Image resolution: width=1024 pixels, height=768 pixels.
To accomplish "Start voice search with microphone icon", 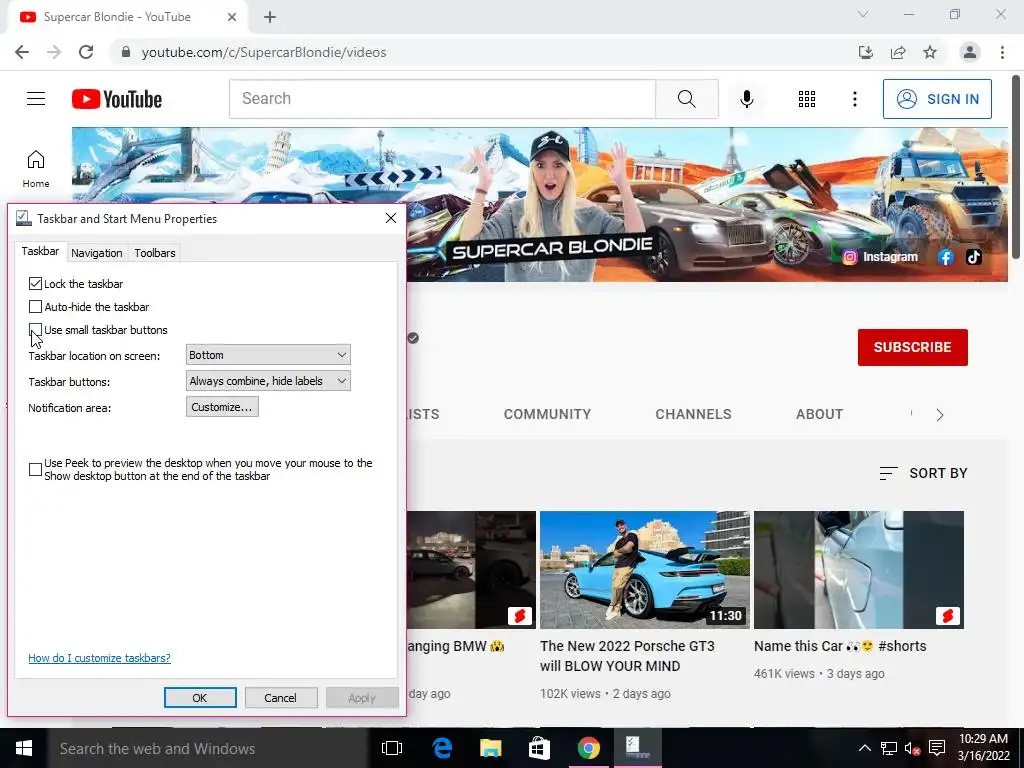I will point(746,99).
